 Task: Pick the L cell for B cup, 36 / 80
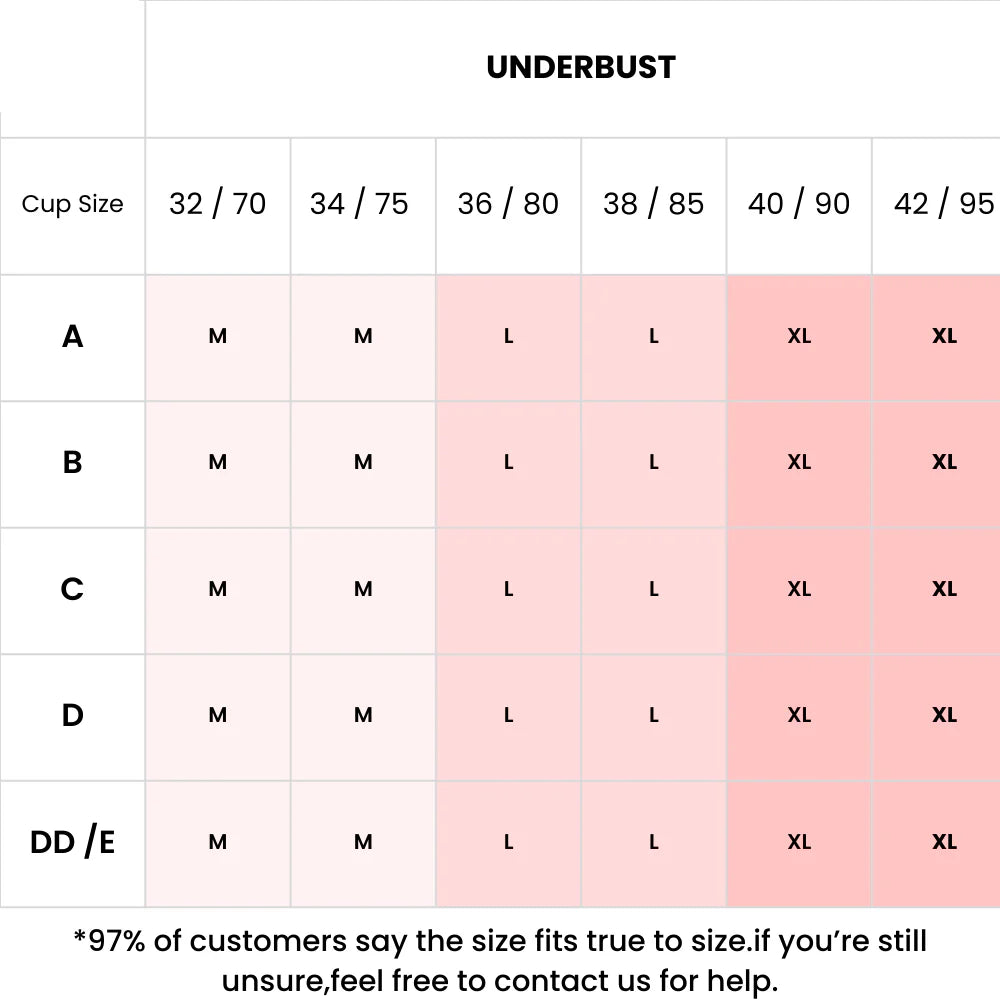(508, 463)
